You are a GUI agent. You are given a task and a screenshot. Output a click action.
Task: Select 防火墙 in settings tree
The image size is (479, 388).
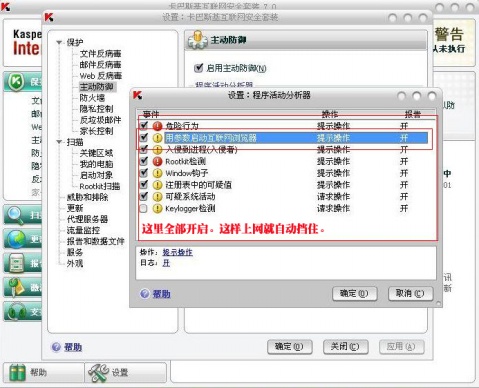pyautogui.click(x=92, y=98)
